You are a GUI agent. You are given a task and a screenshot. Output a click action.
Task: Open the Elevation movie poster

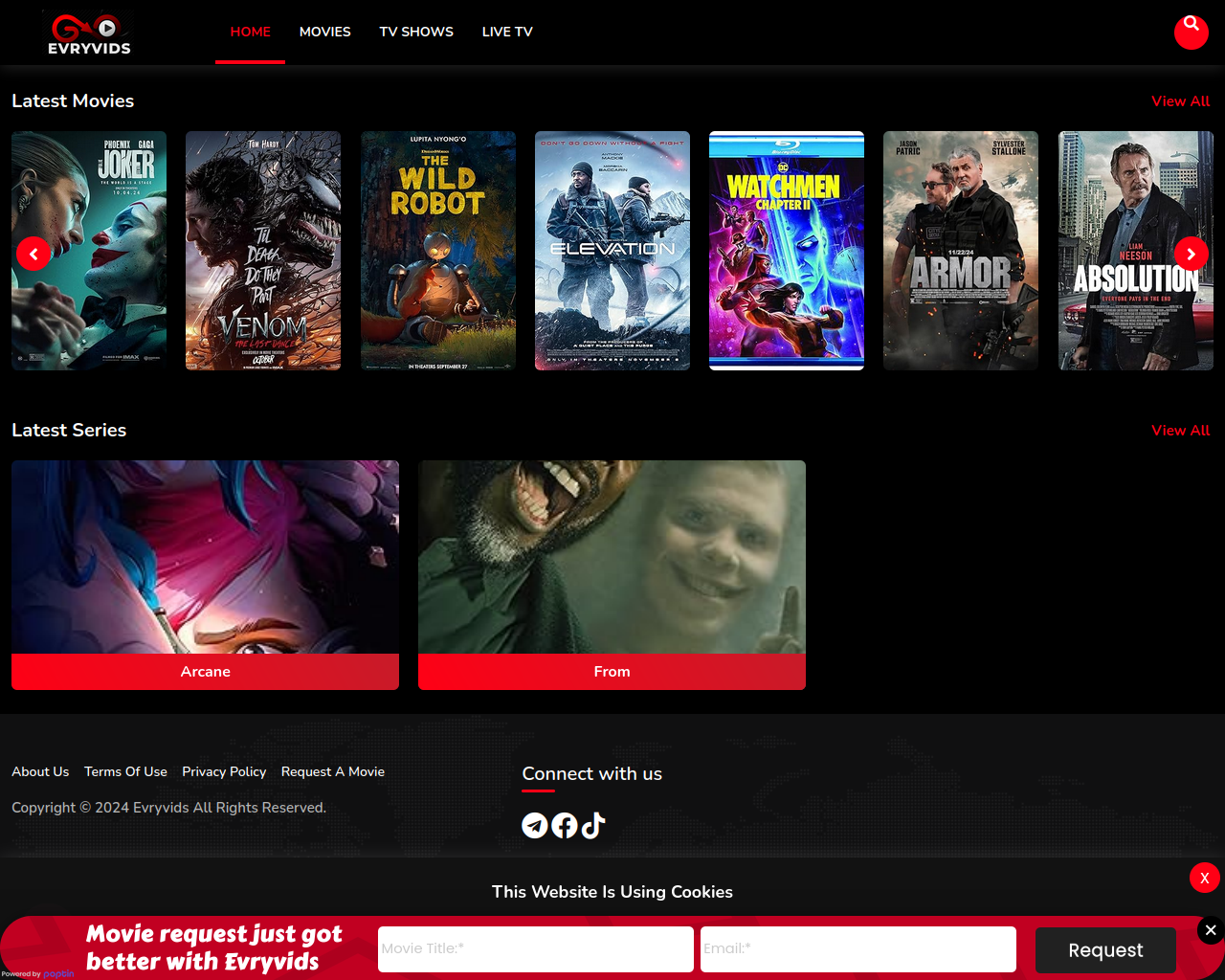click(x=612, y=251)
